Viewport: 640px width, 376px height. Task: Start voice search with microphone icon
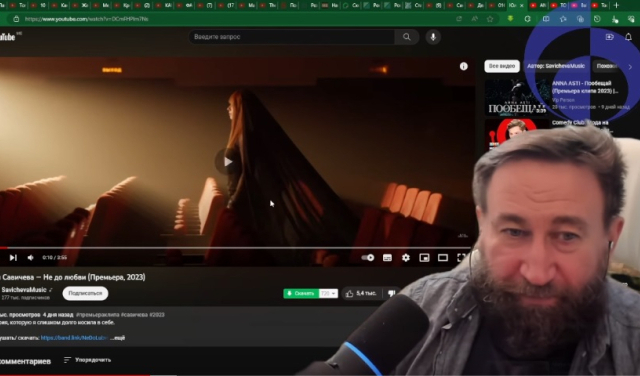tap(433, 37)
